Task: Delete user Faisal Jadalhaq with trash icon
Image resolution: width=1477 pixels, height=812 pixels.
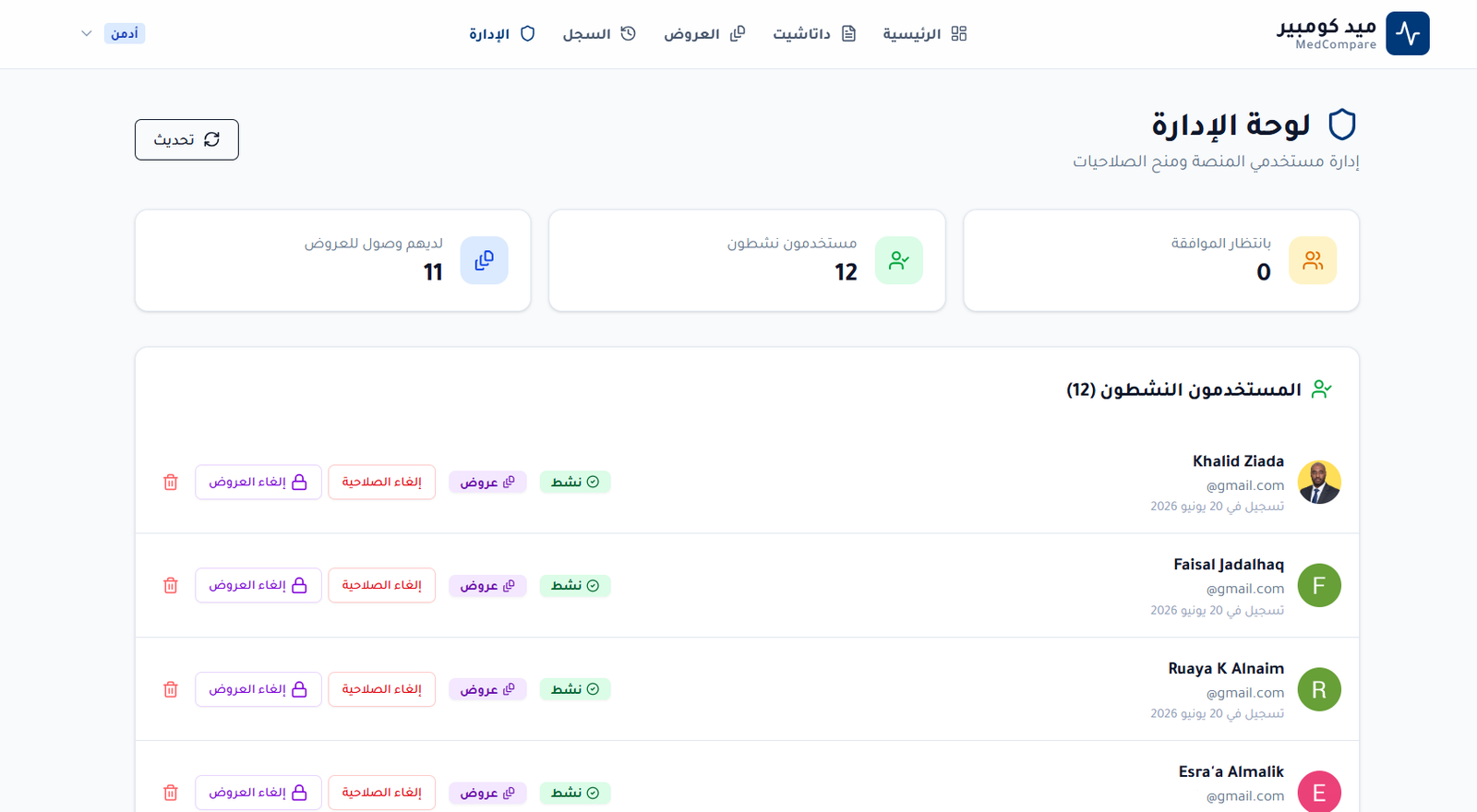Action: 171,585
